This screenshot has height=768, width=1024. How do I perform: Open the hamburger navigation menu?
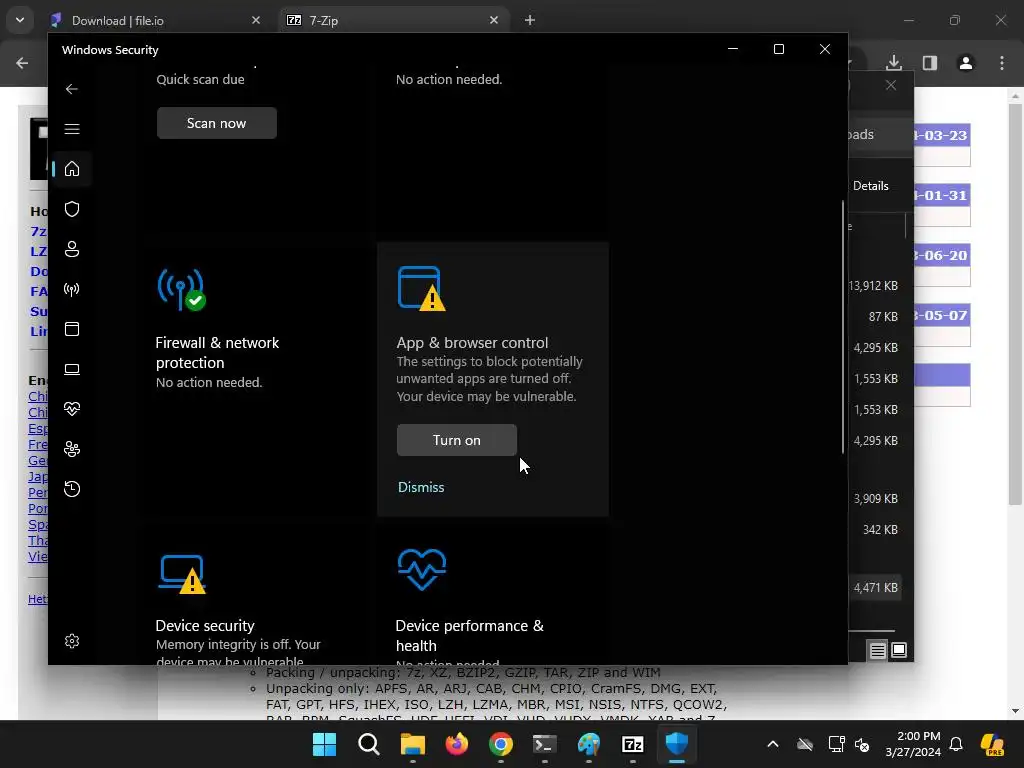[72, 129]
